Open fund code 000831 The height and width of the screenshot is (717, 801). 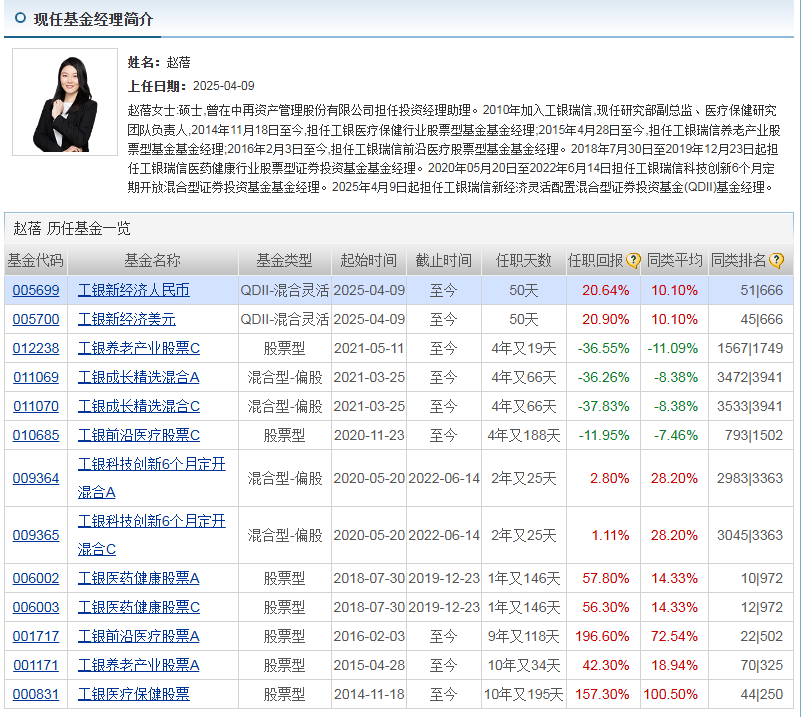tap(36, 695)
